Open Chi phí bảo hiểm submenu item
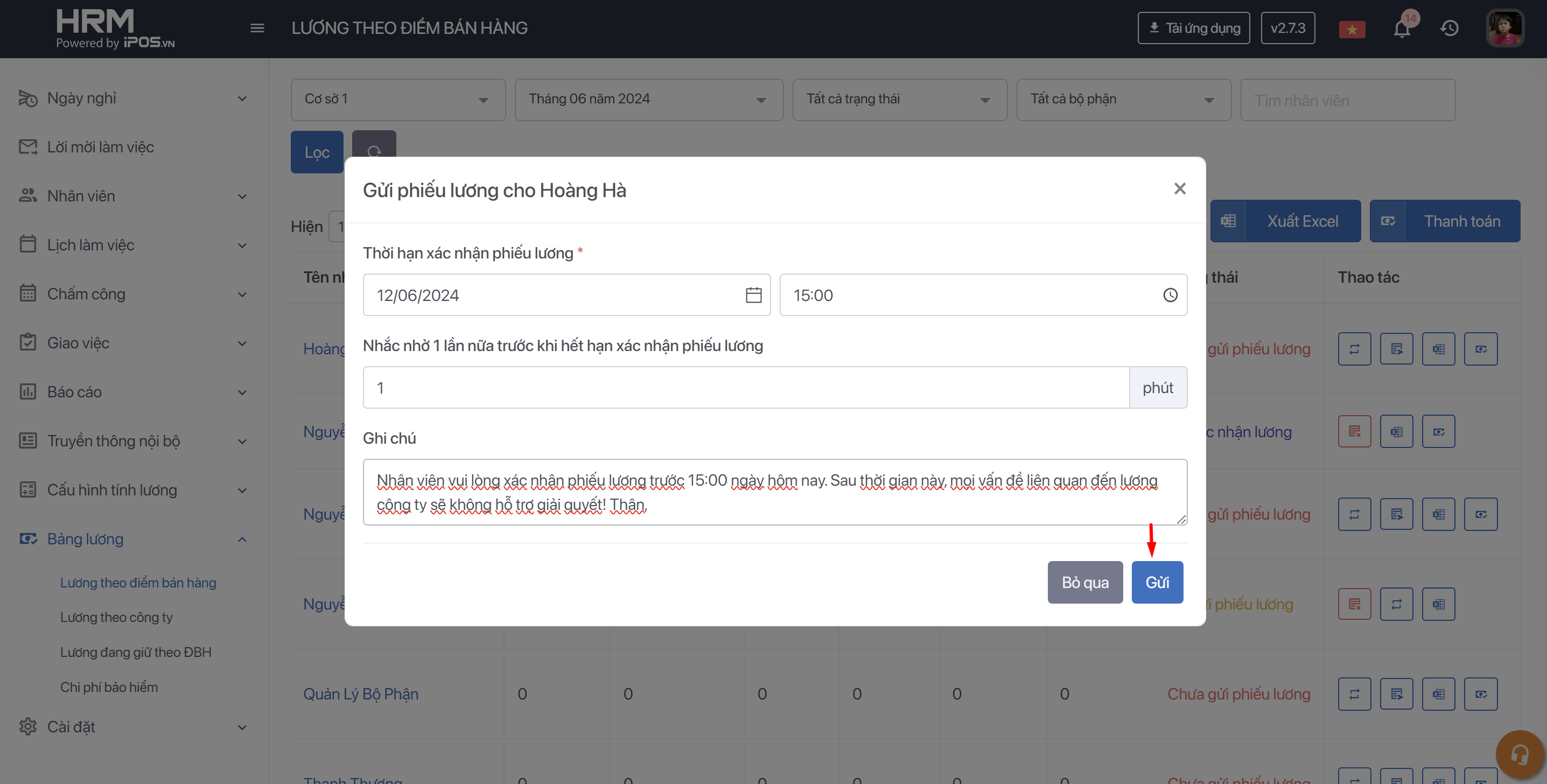Screen dimensions: 1547x784 pyautogui.click(x=109, y=687)
